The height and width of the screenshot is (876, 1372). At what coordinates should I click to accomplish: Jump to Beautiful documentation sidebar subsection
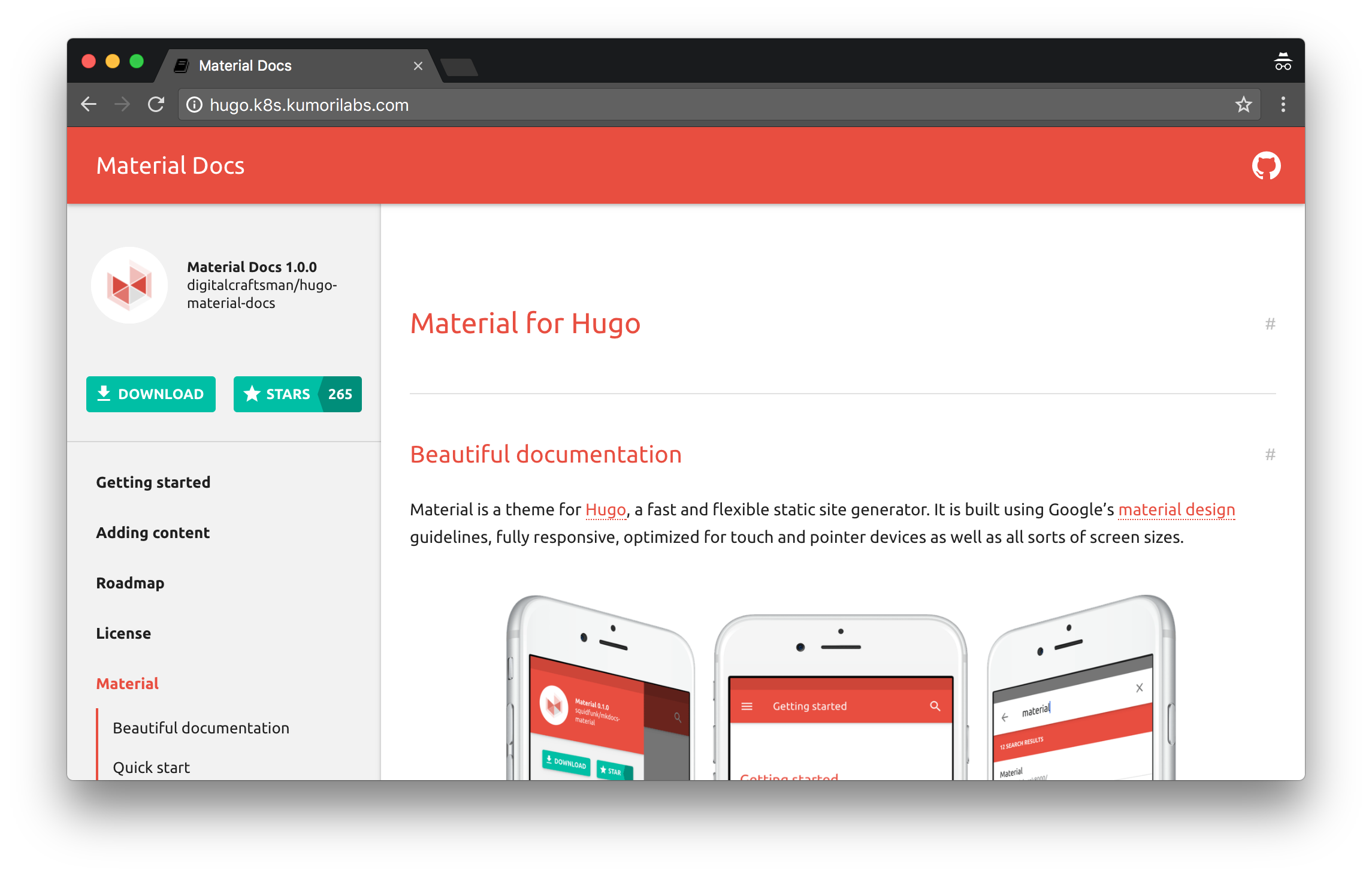click(x=201, y=728)
